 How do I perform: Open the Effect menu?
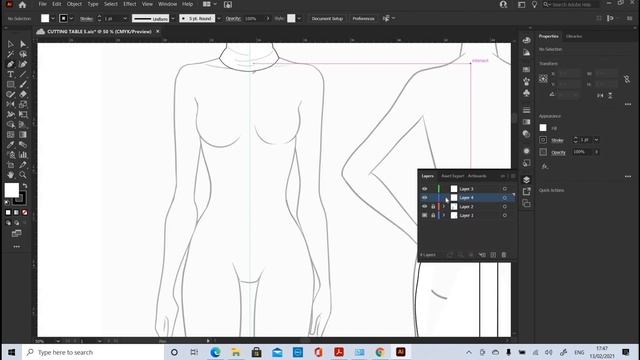tap(130, 4)
